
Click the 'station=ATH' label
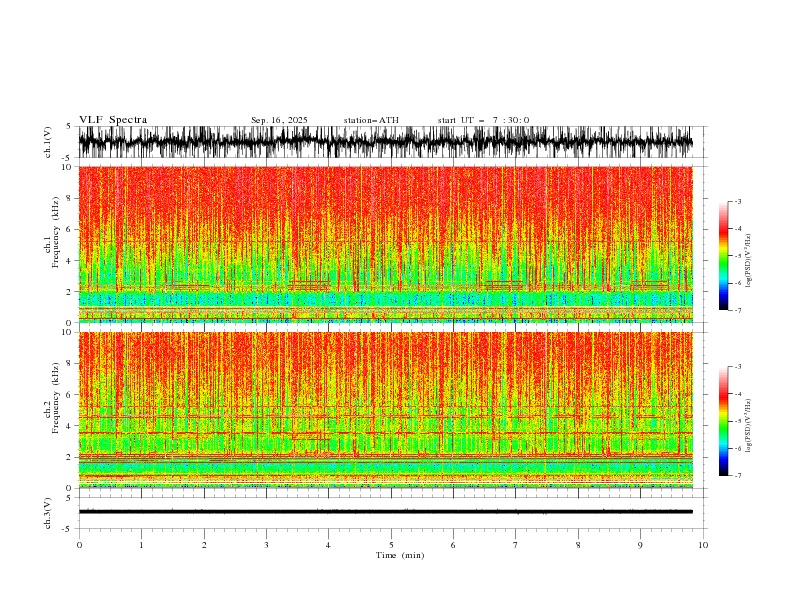371,120
